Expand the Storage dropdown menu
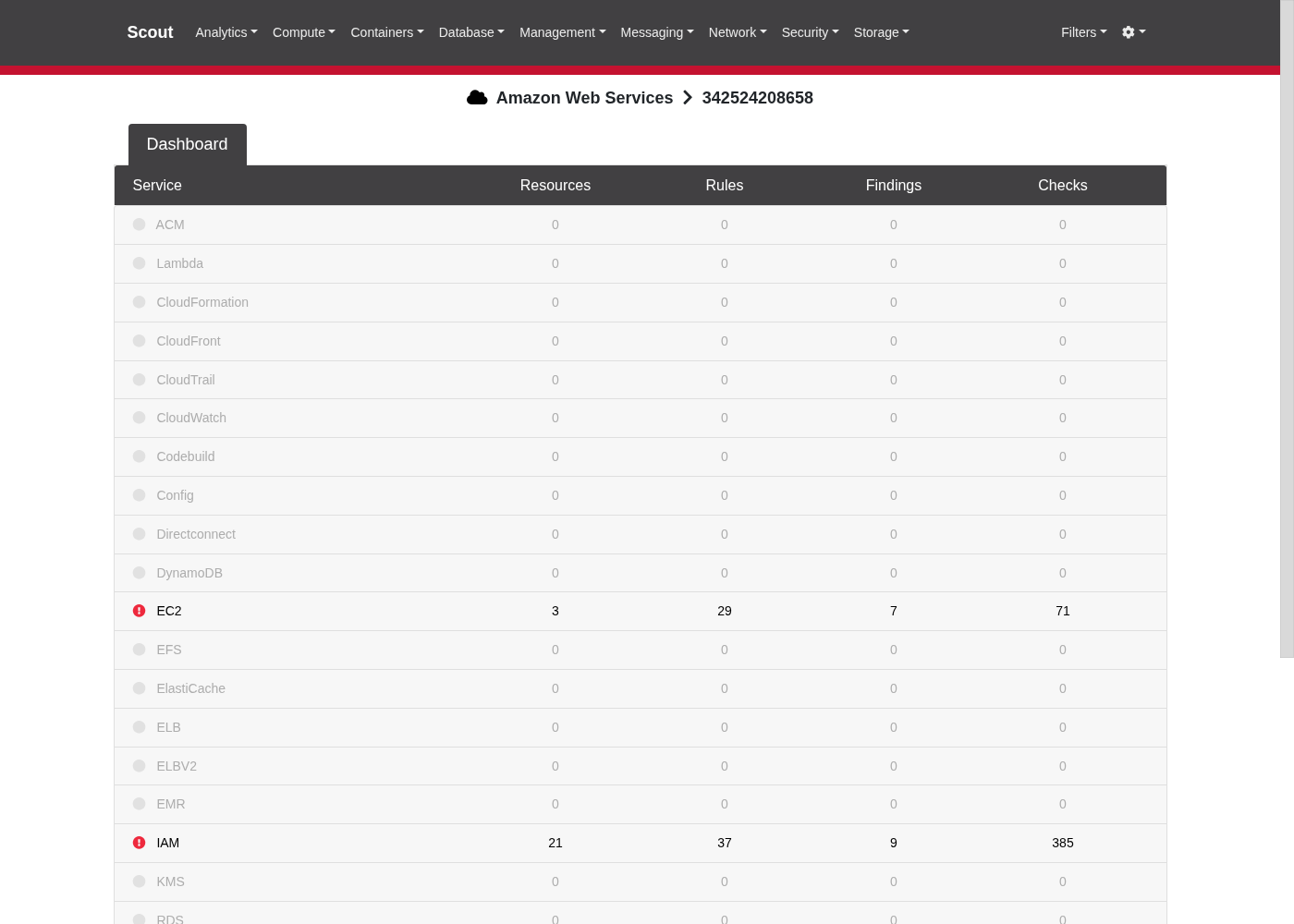The width and height of the screenshot is (1294, 924). (x=882, y=32)
